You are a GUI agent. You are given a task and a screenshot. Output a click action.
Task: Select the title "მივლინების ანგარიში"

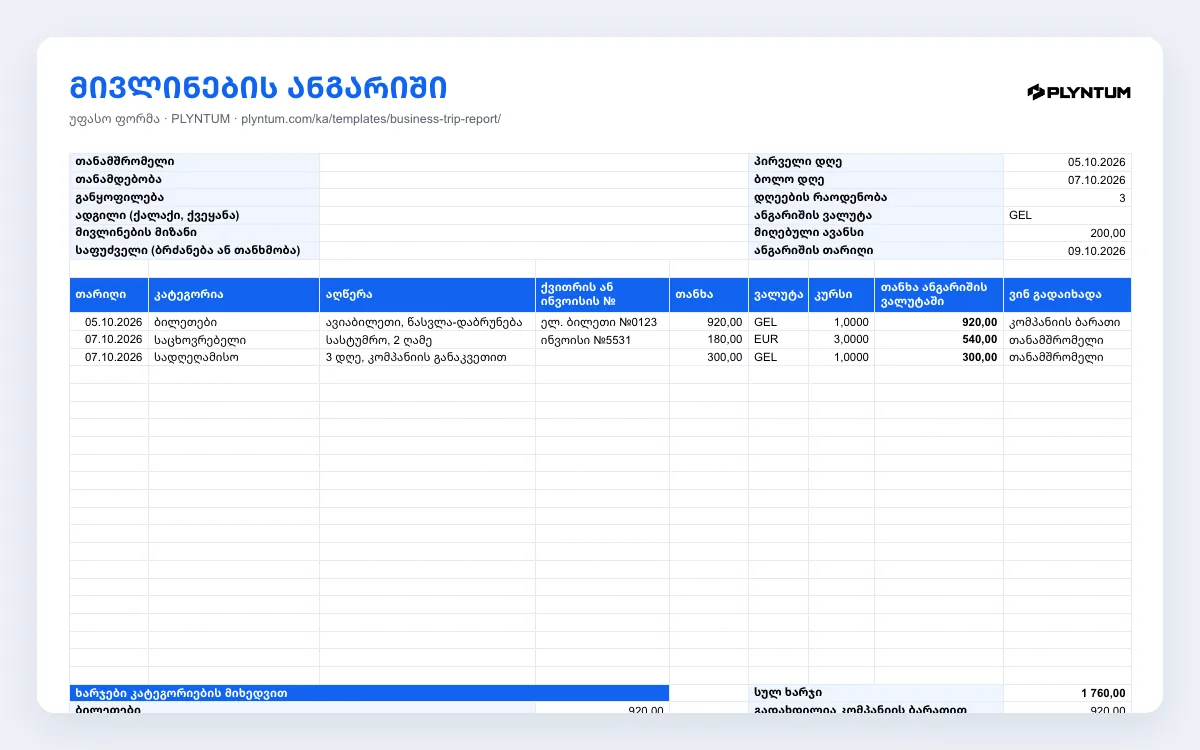point(258,87)
